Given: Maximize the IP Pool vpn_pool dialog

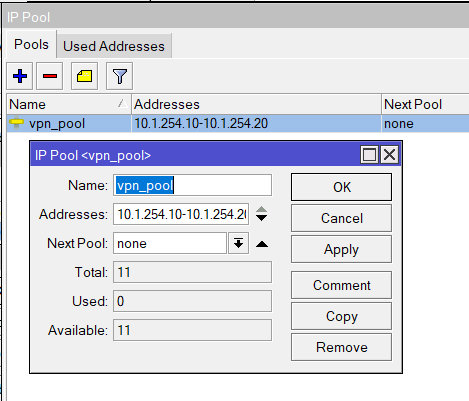Looking at the screenshot, I should [369, 155].
